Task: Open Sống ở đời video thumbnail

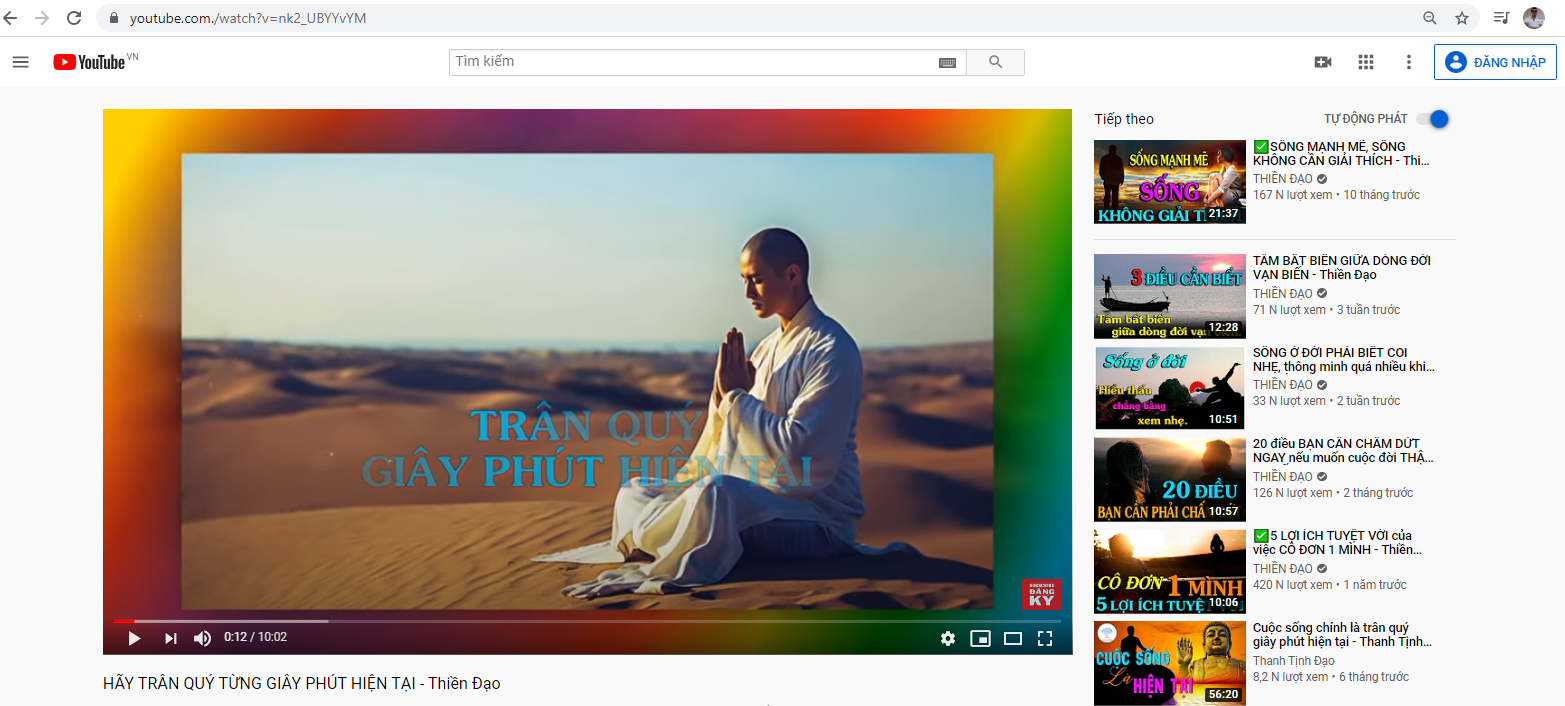Action: [1170, 388]
